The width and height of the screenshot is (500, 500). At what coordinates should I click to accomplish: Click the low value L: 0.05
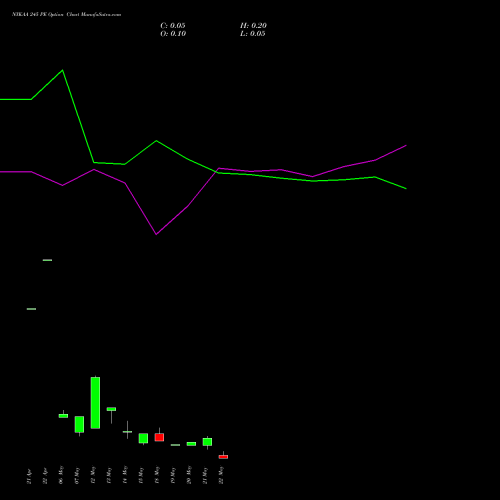coord(253,34)
